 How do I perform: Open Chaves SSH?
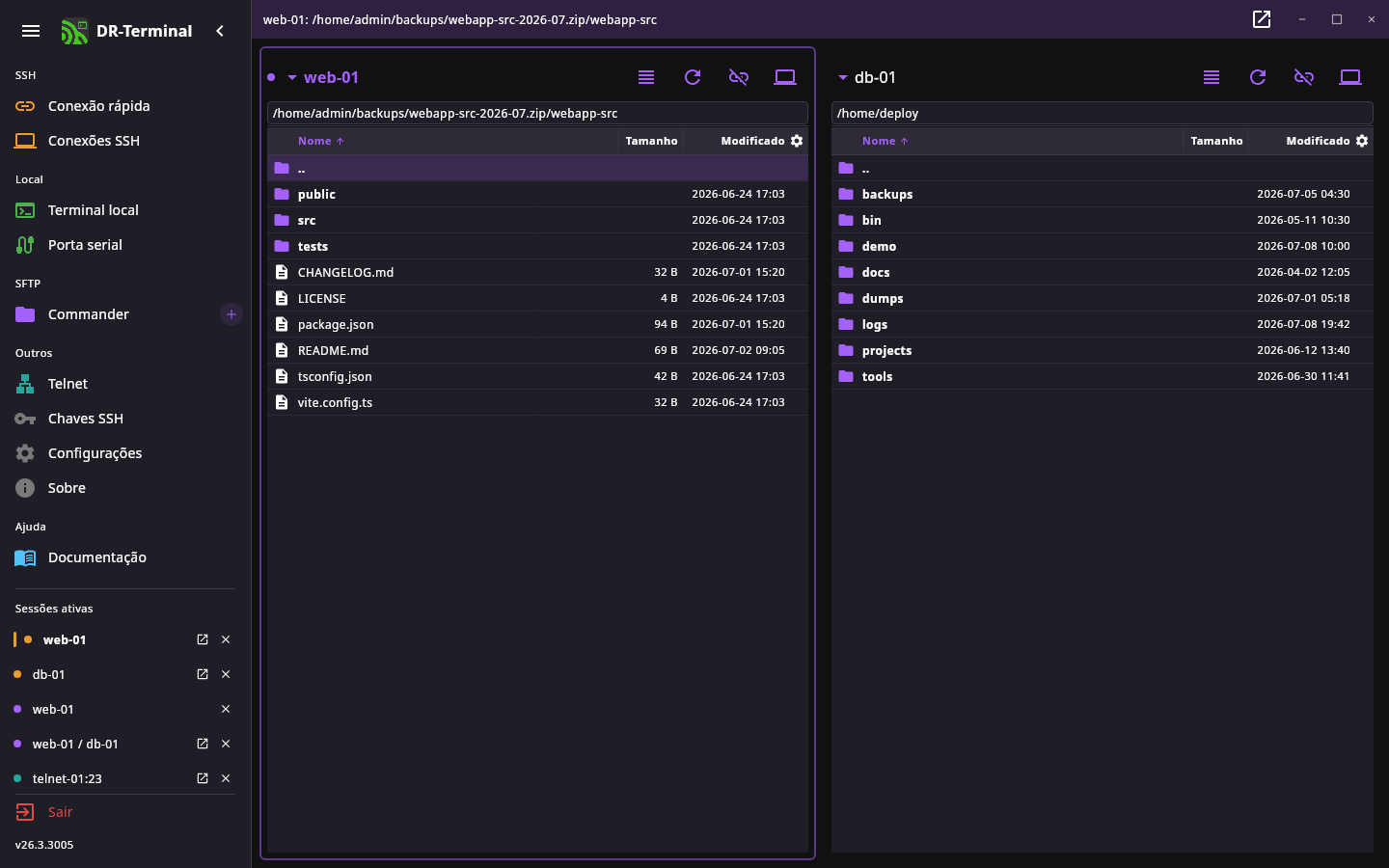(x=124, y=419)
